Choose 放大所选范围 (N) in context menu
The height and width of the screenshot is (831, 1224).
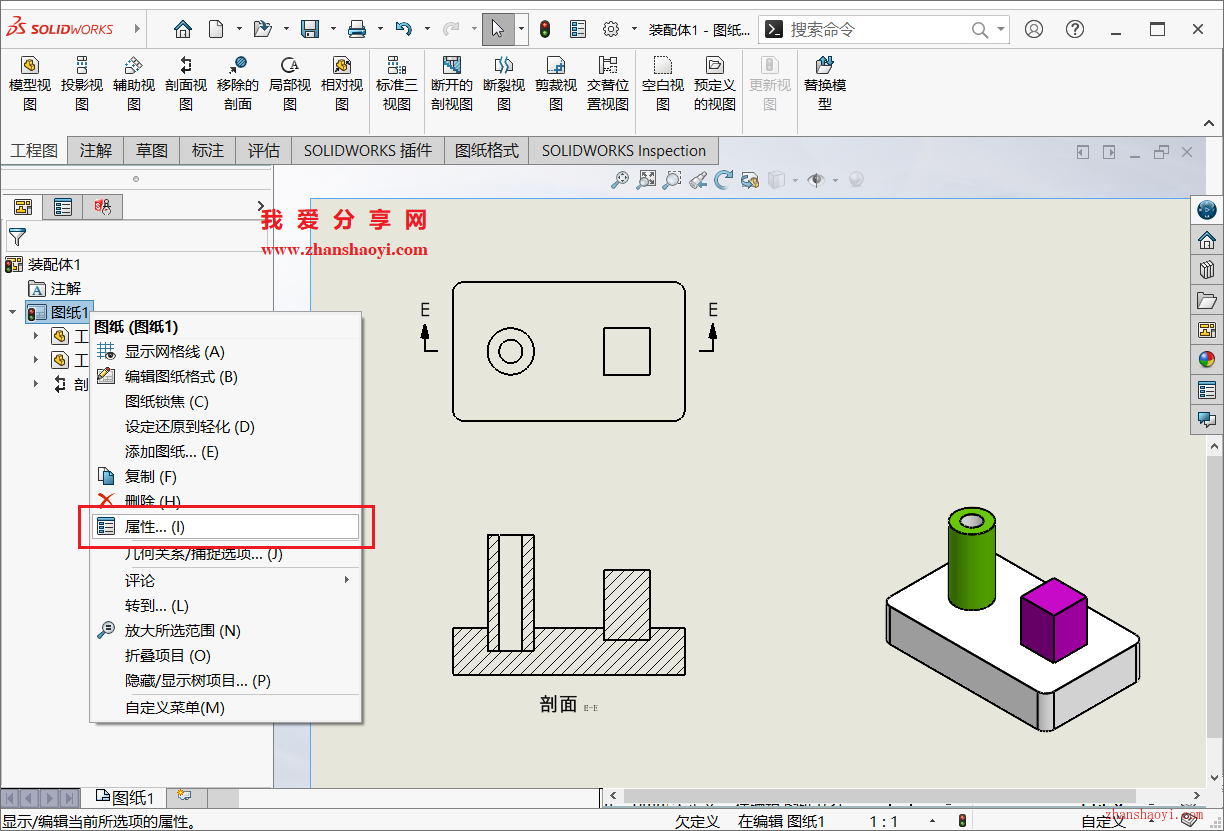225,630
